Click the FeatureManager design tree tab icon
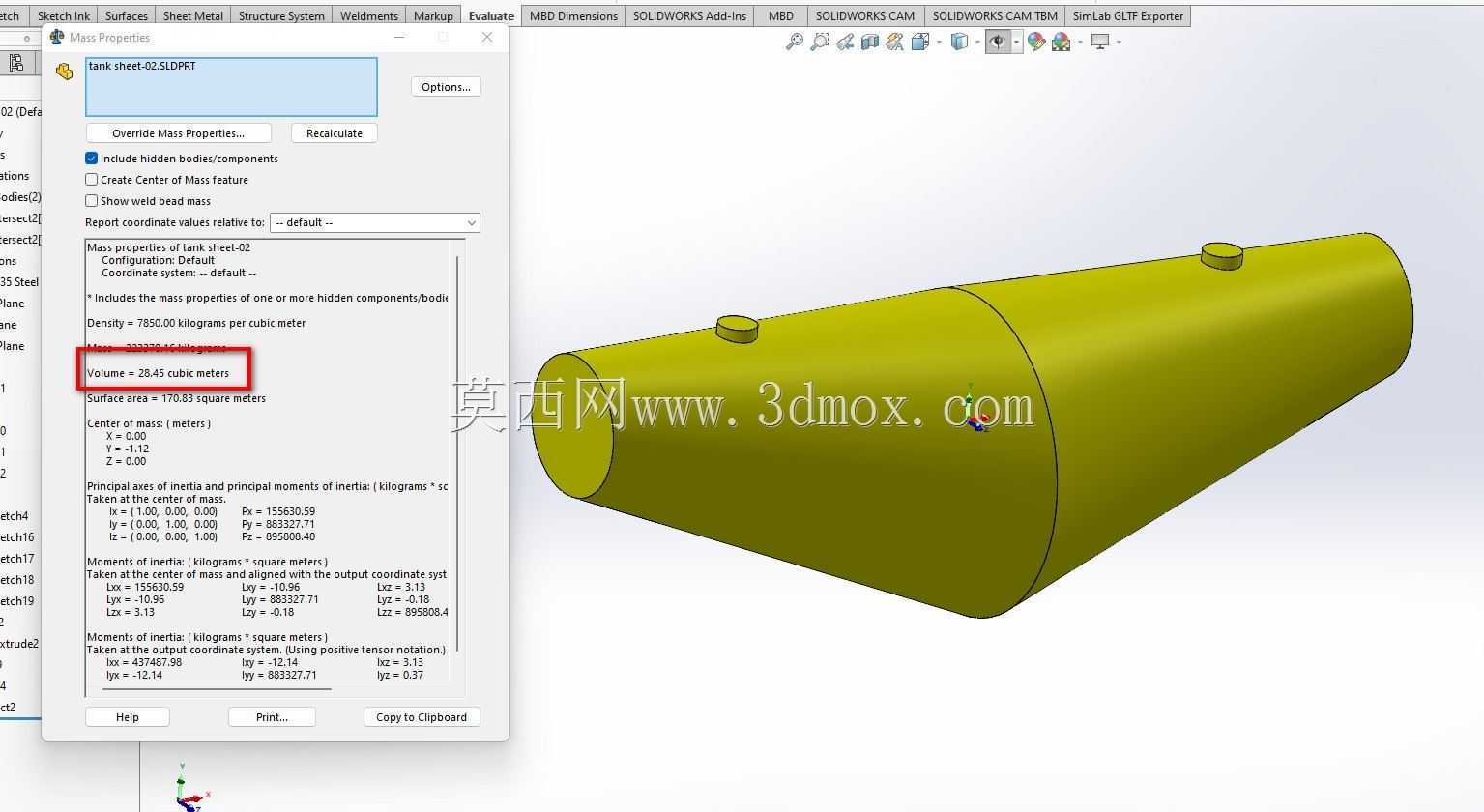 click(15, 63)
